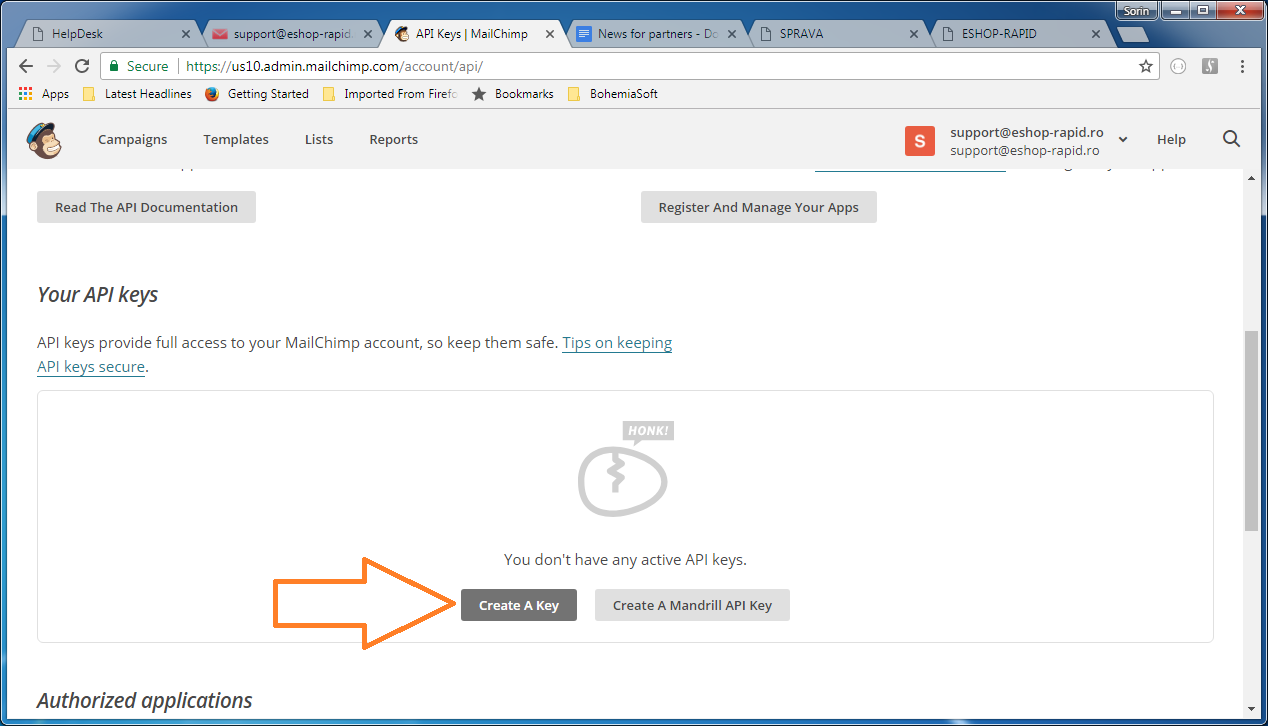Close the News for partners tab
1268x726 pixels.
(730, 34)
